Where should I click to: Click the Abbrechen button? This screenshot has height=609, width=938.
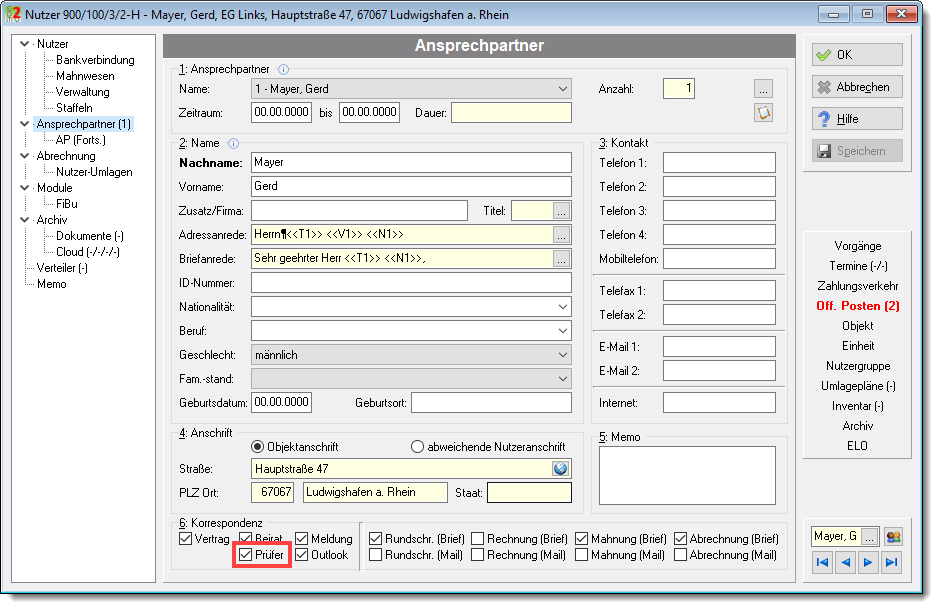857,87
